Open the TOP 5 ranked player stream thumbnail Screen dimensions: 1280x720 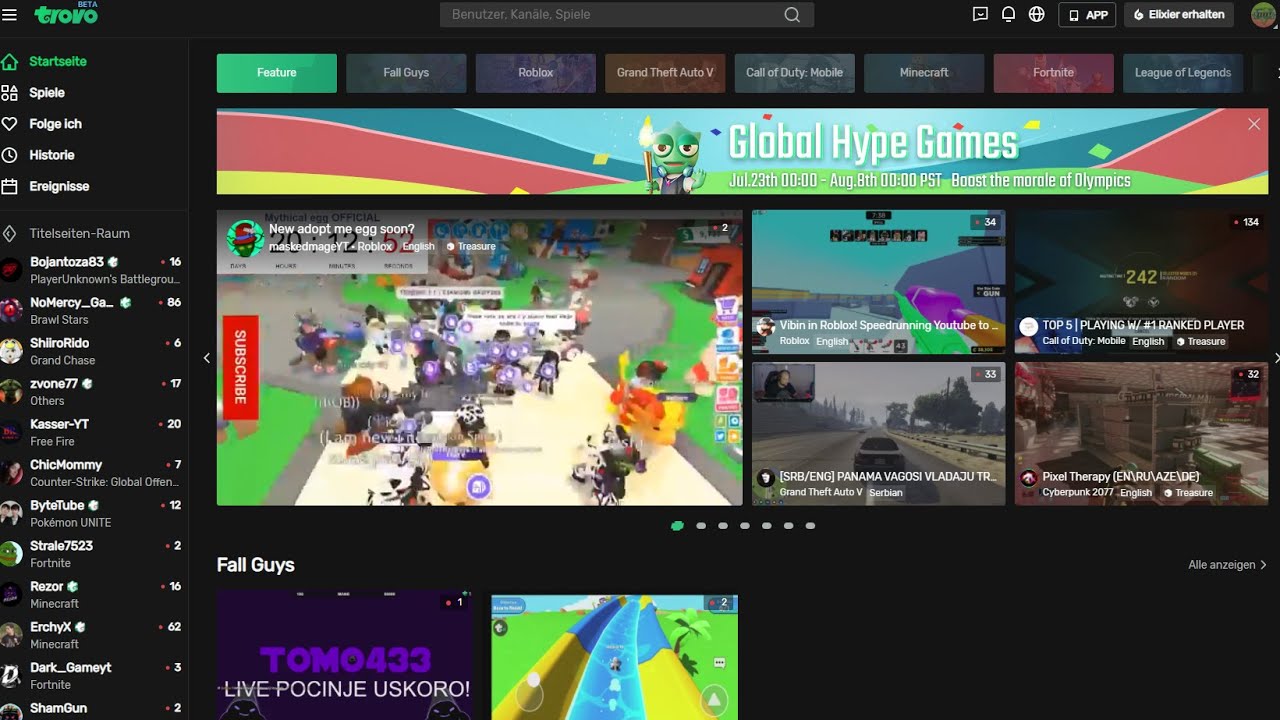(x=1141, y=282)
